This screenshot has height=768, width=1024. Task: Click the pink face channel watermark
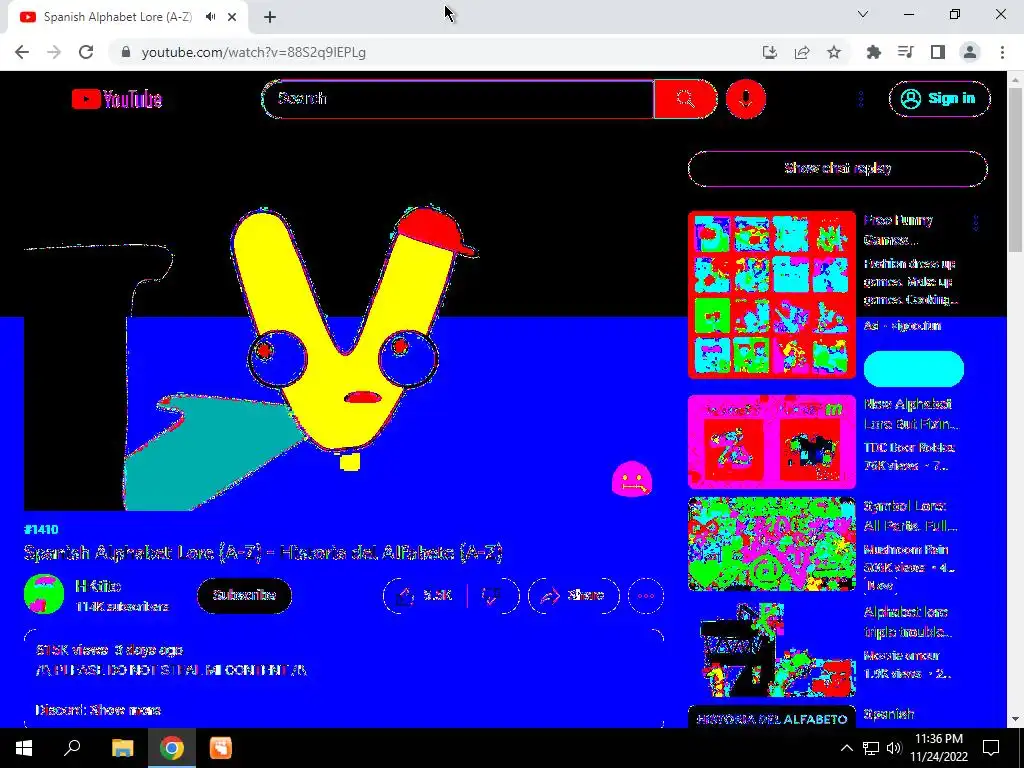[632, 479]
